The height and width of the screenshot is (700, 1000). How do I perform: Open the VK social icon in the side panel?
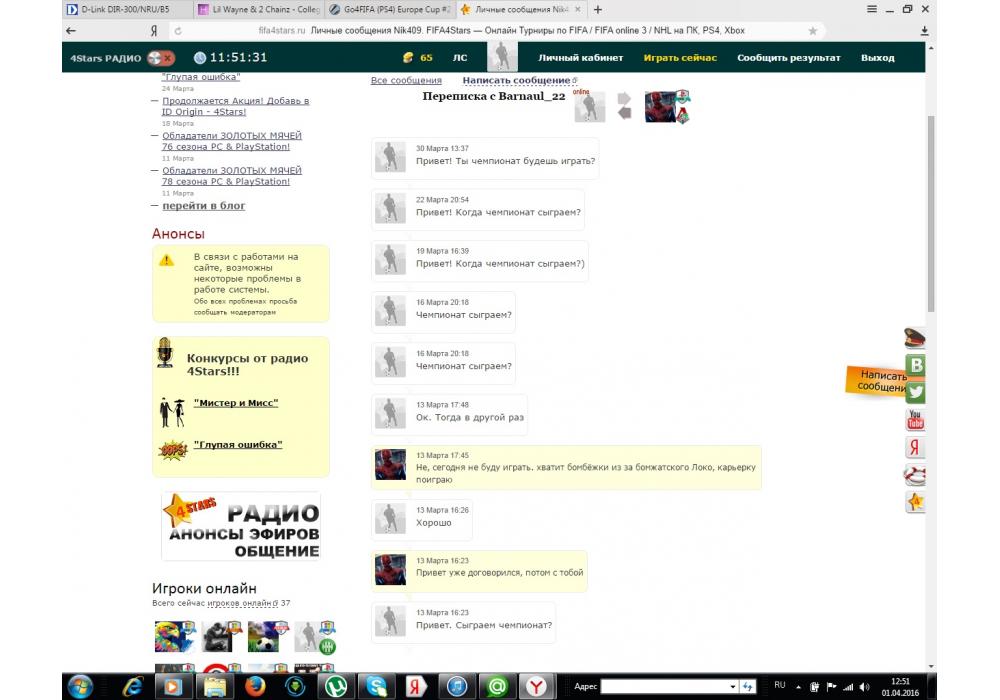916,365
